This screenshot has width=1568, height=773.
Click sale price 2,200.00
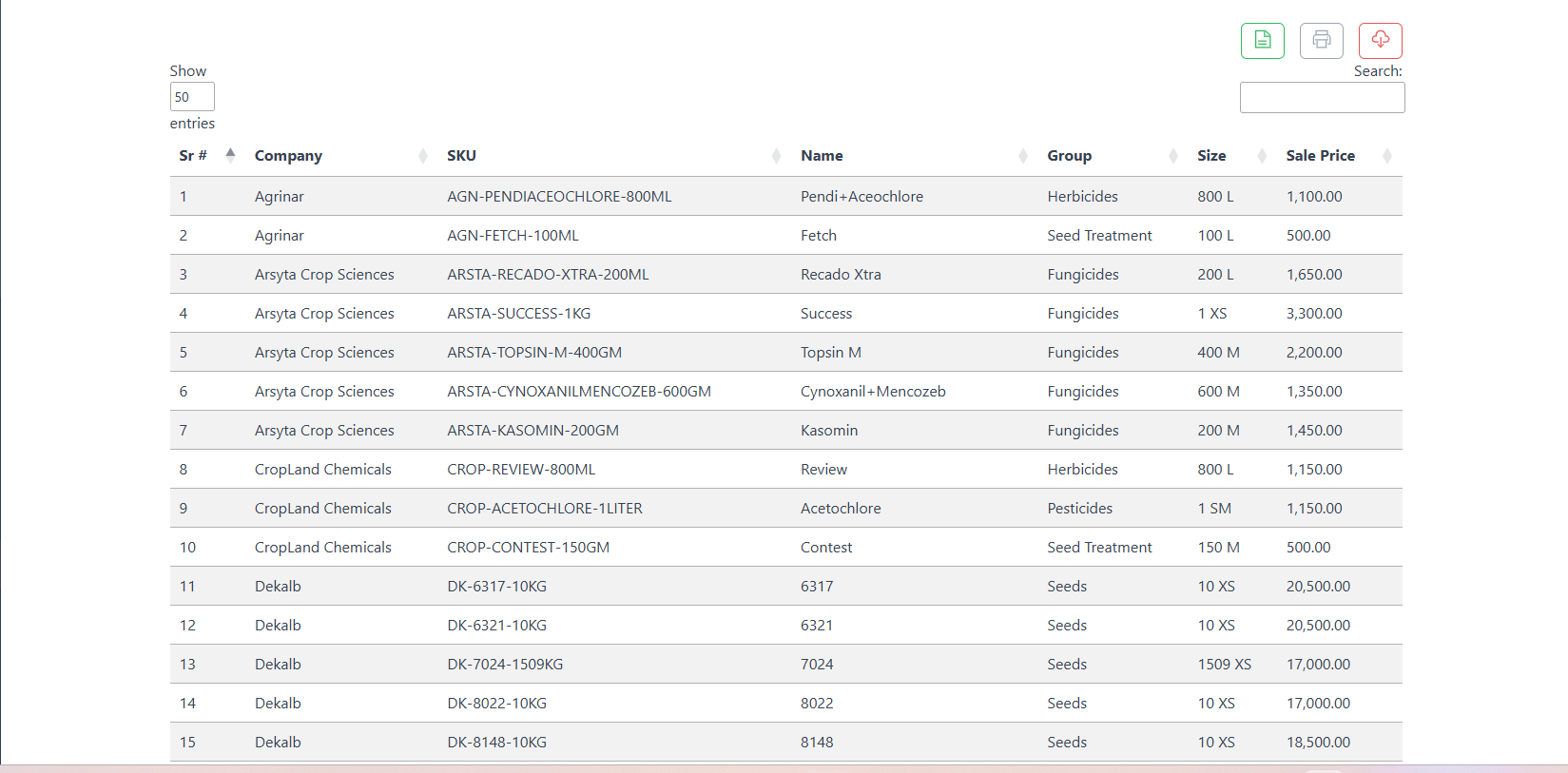pyautogui.click(x=1314, y=353)
